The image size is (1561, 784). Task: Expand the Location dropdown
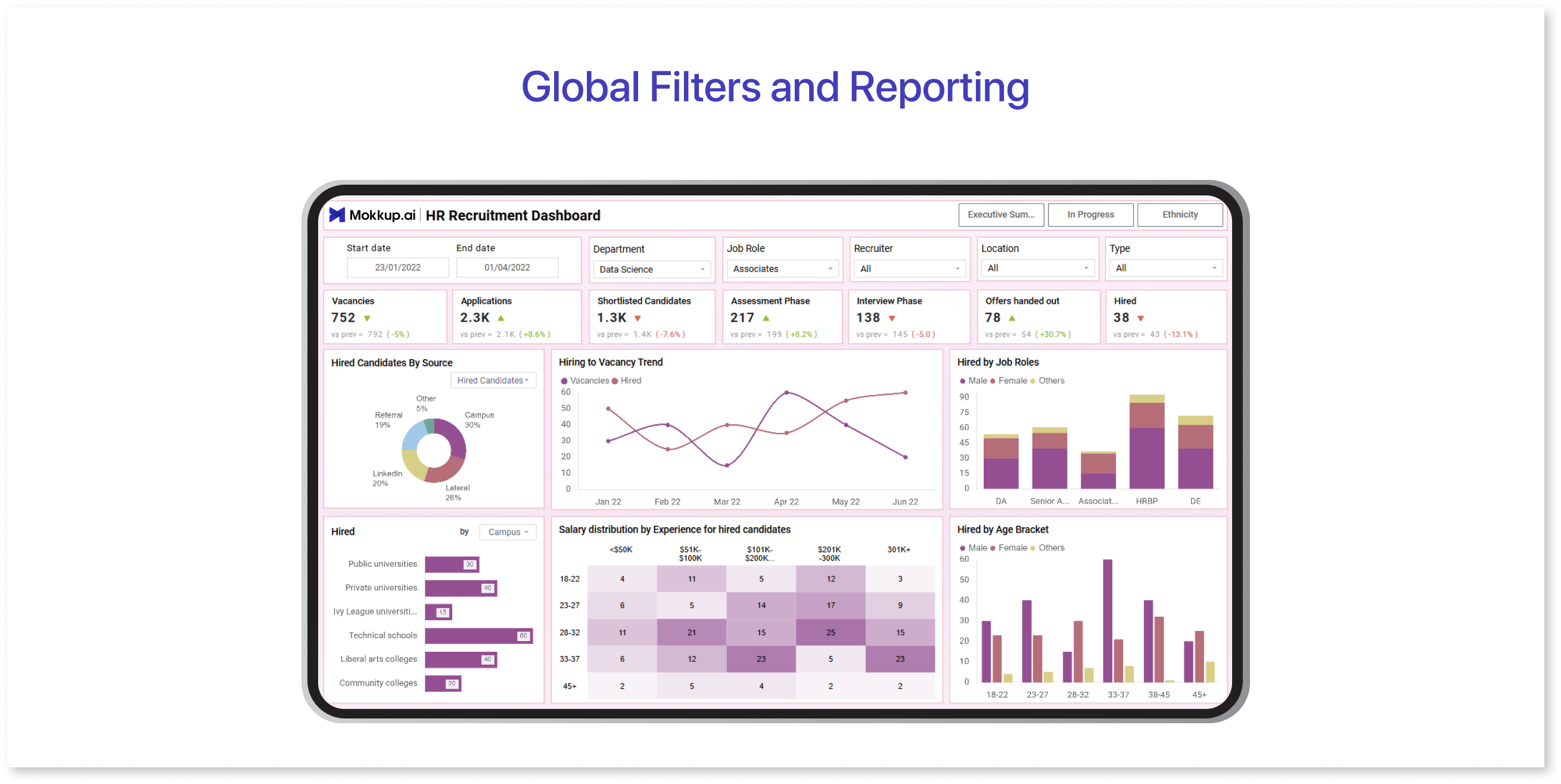click(x=1037, y=268)
